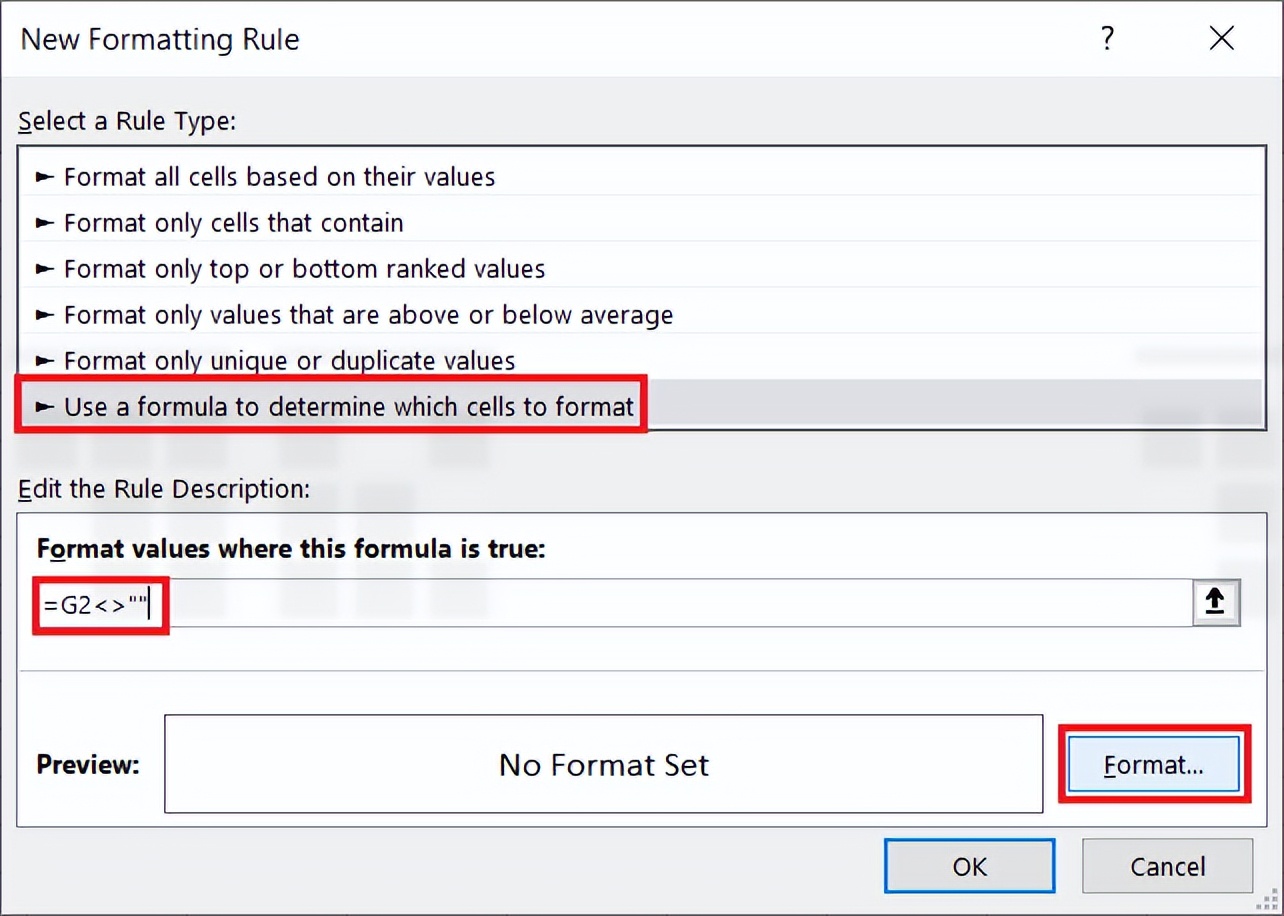Viewport: 1284px width, 916px height.
Task: Click the Help question mark icon
Action: 1107,39
